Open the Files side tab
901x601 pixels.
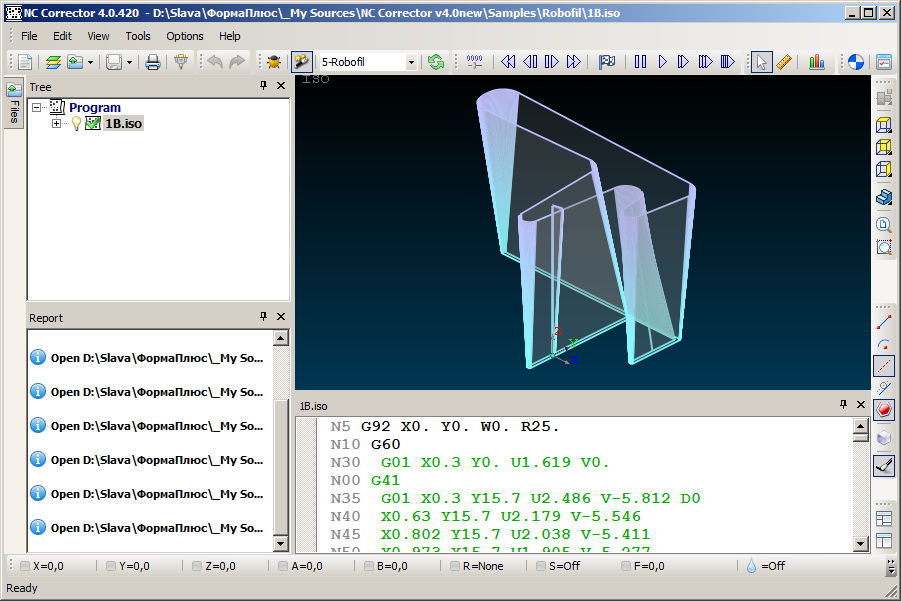coord(13,103)
